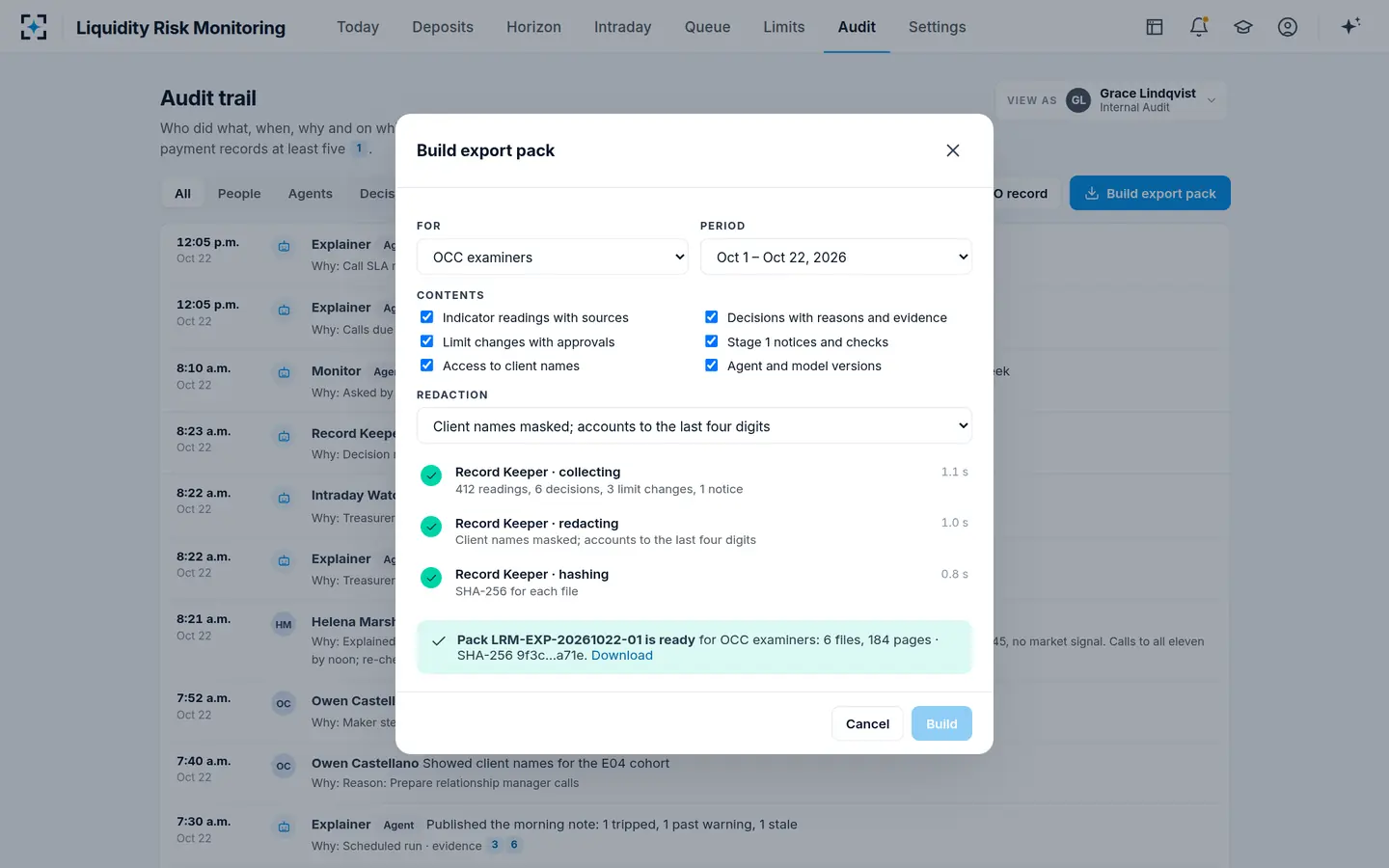Click the agent icon for 8:23 a.m. Record Keeper row
Image resolution: width=1389 pixels, height=868 pixels.
(284, 436)
